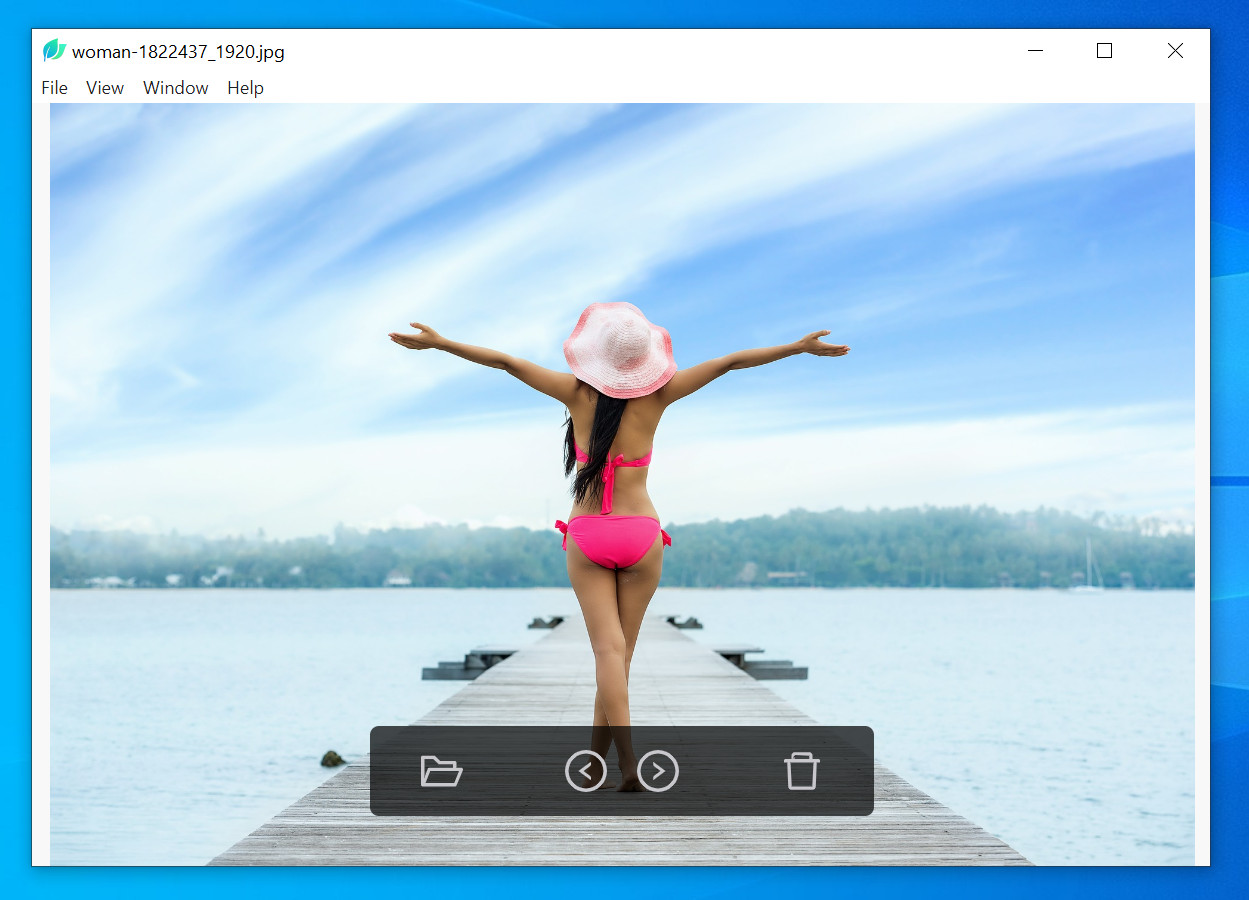The height and width of the screenshot is (900, 1249).
Task: Open the Window menu
Action: click(x=176, y=88)
